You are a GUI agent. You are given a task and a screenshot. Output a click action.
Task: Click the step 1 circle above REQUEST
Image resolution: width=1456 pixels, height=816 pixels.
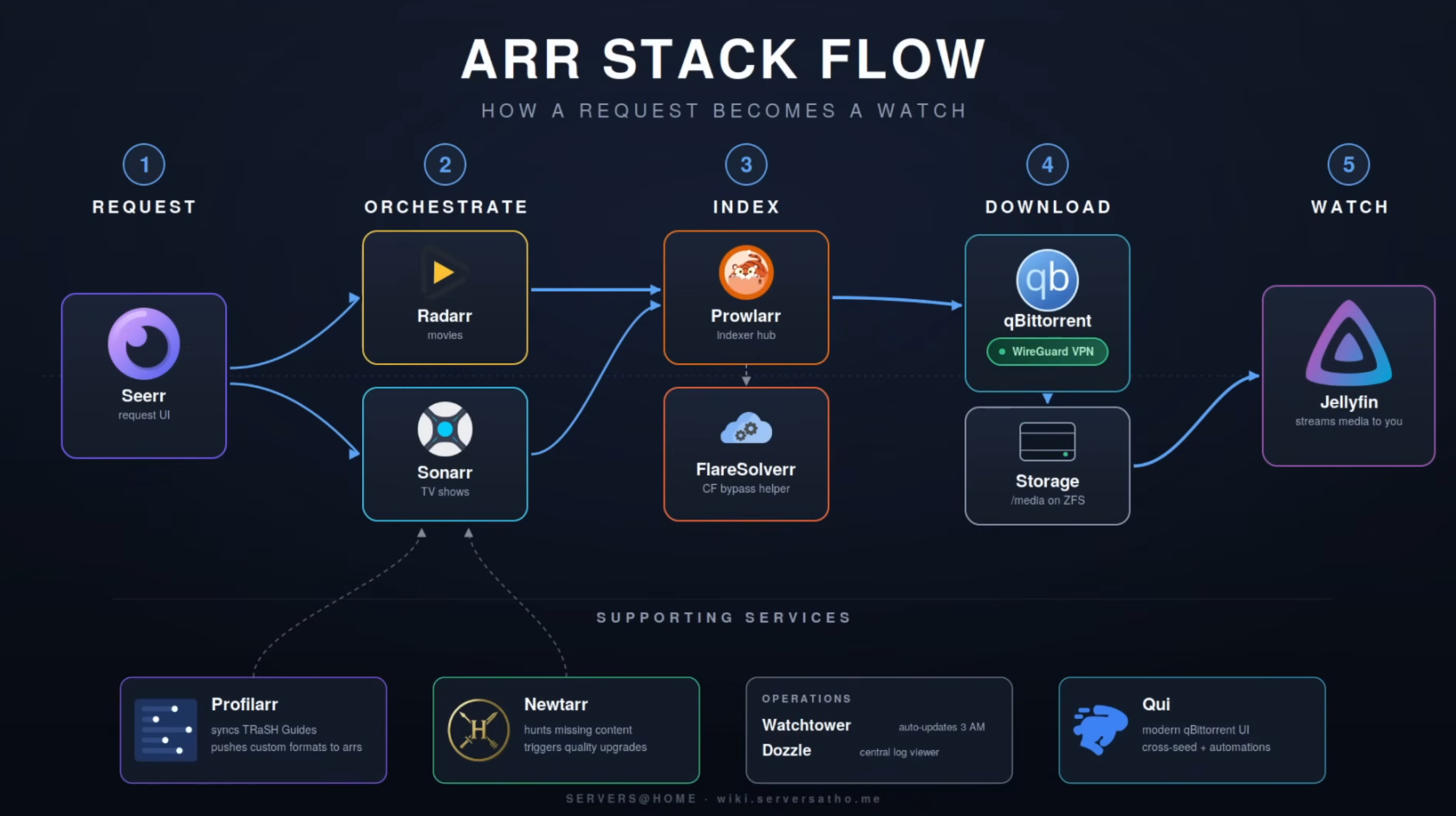(144, 165)
